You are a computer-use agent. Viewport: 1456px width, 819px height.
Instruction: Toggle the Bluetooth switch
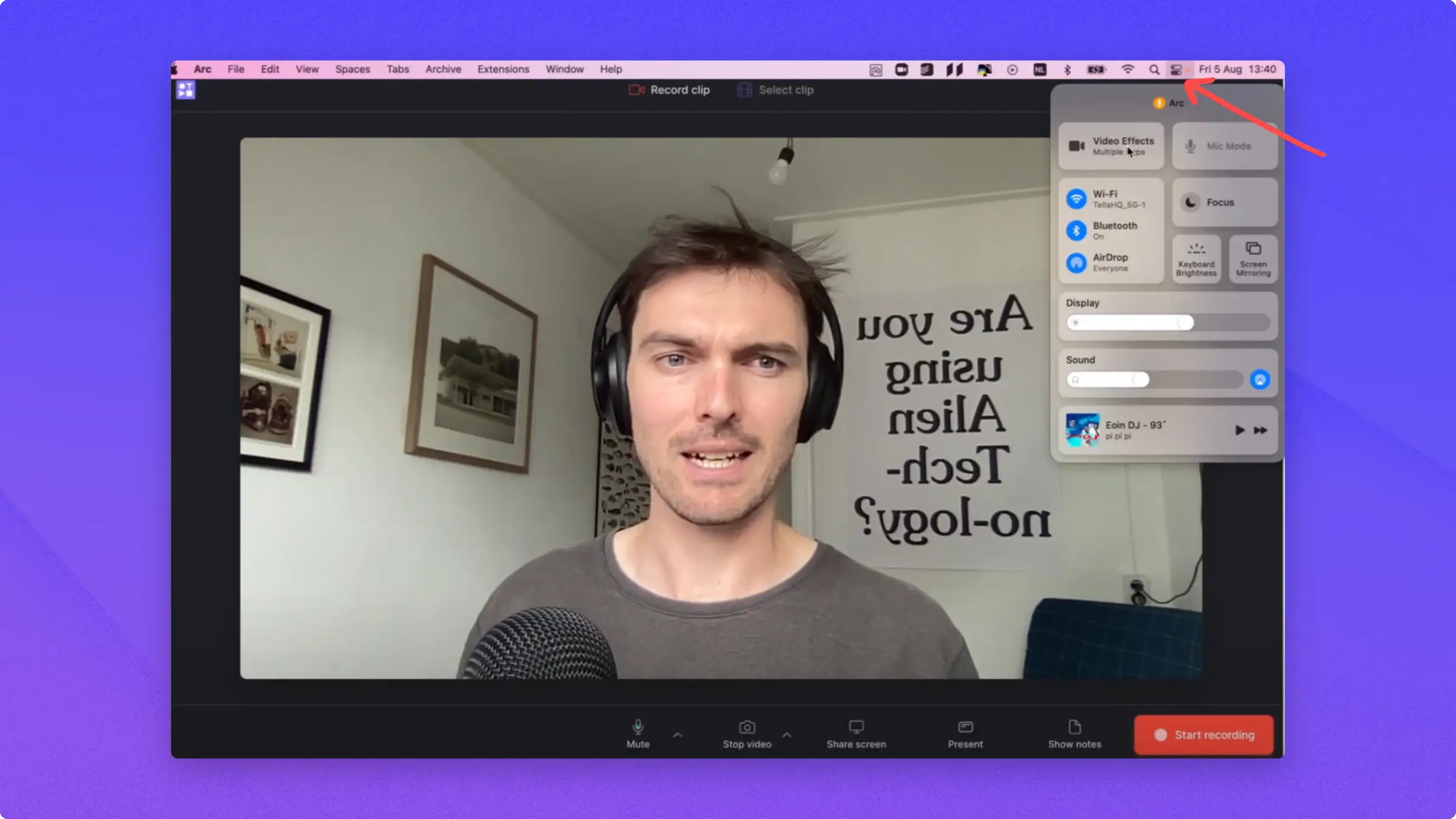[1076, 231]
